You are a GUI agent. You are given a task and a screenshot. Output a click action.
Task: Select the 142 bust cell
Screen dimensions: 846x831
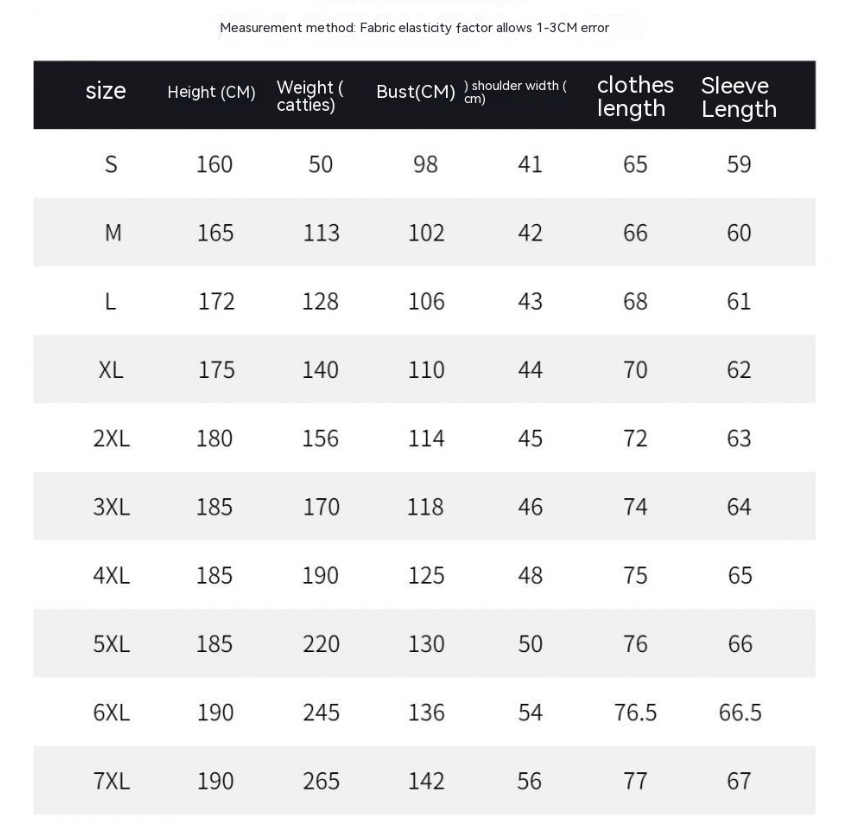[426, 781]
